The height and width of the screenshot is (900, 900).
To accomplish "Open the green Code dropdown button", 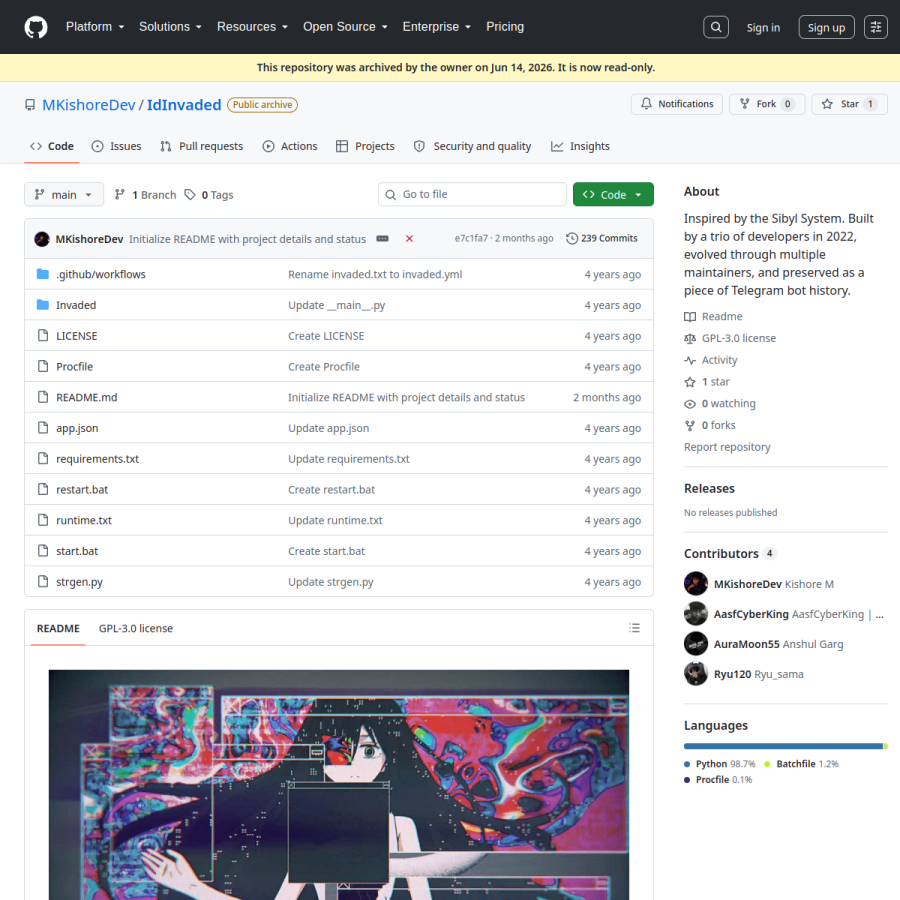I will (613, 195).
